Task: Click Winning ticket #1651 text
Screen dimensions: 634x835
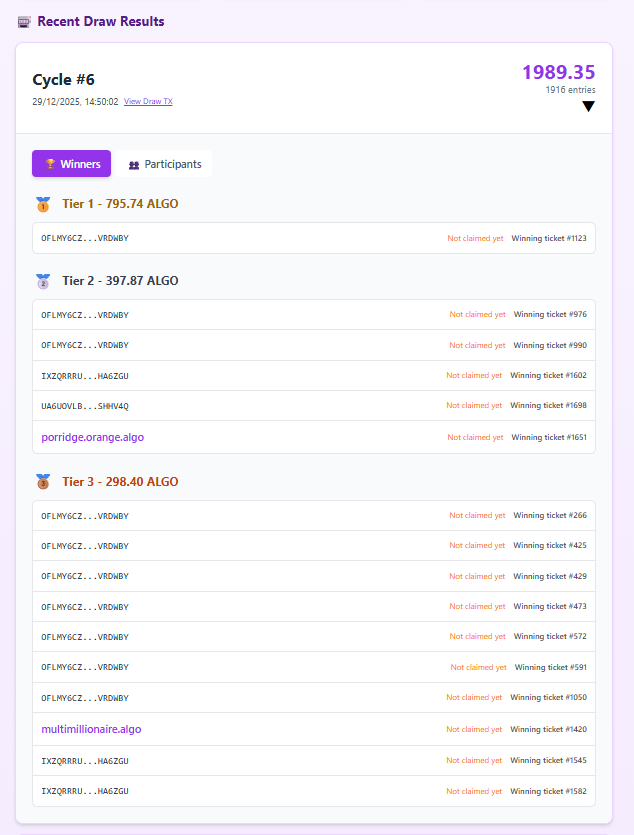Action: tap(549, 437)
